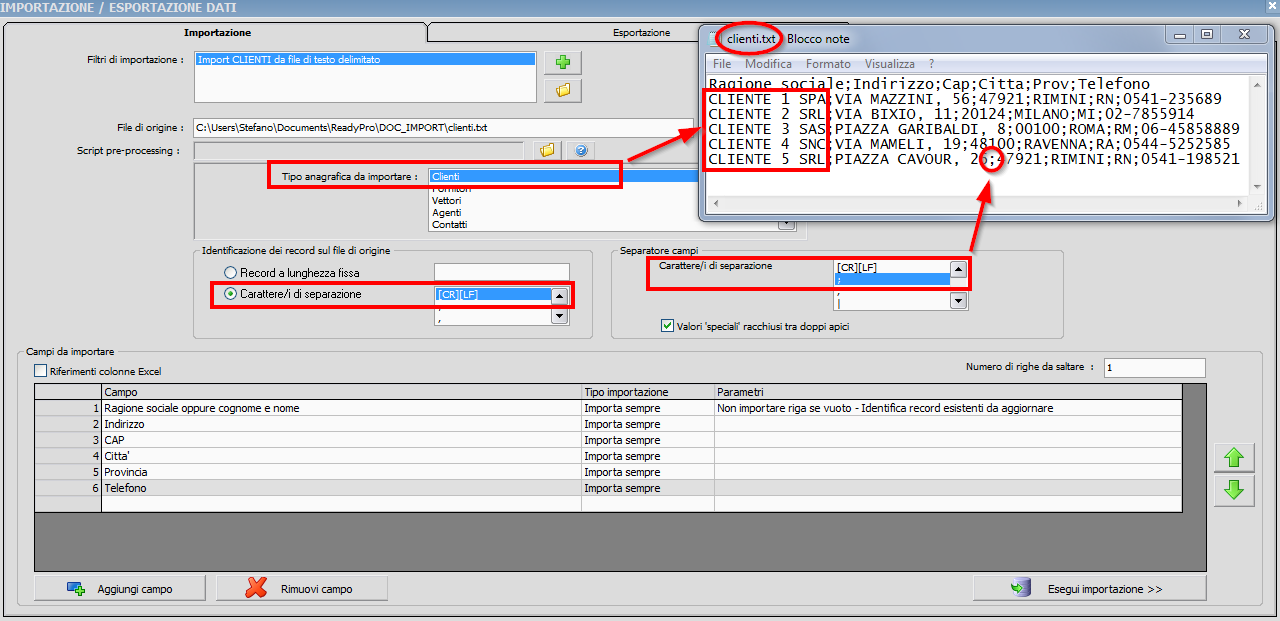Open the Modifica menu in Notepad
Screen dimensions: 1280x621
[x=768, y=64]
